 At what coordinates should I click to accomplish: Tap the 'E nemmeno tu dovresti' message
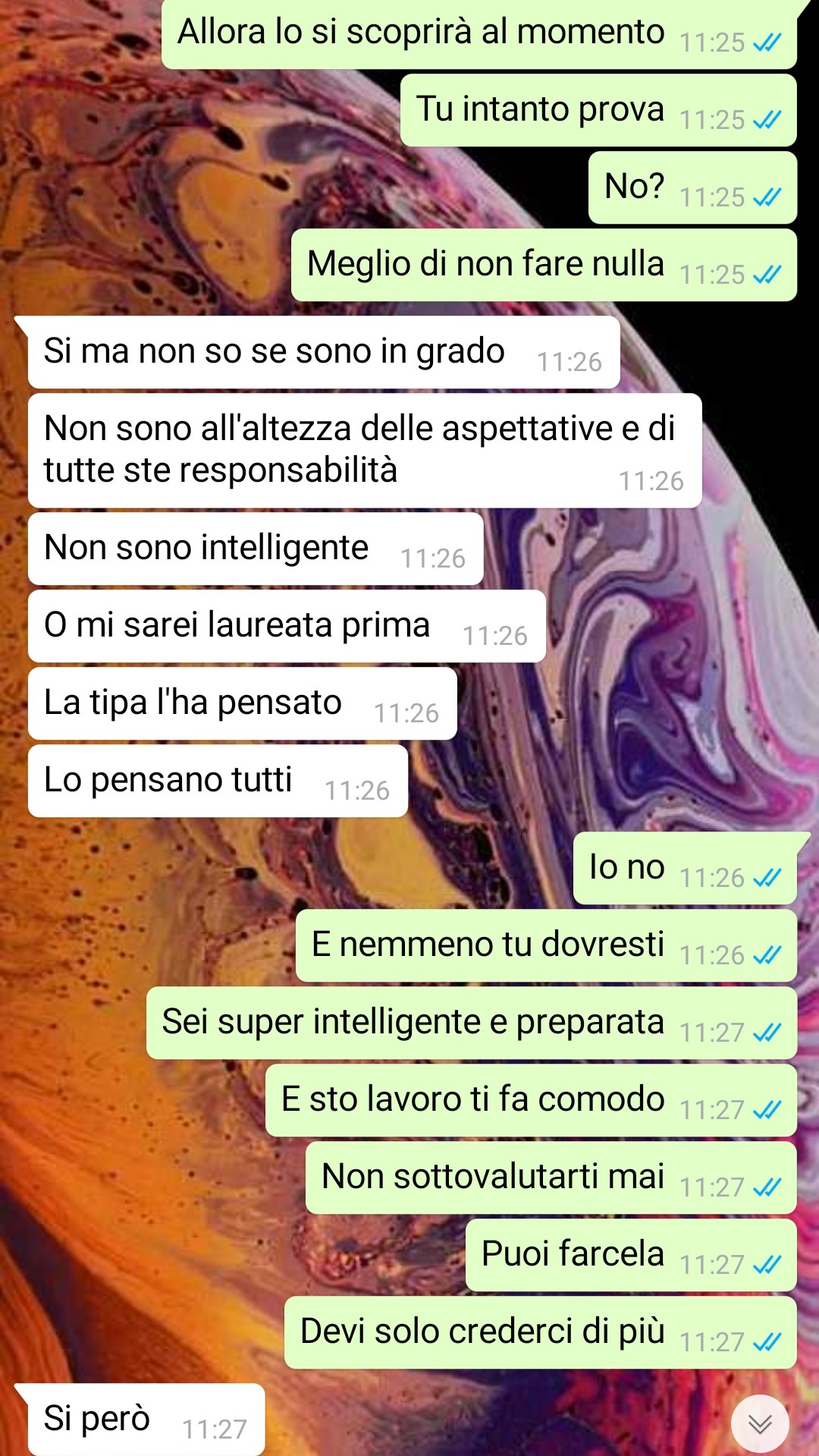546,945
